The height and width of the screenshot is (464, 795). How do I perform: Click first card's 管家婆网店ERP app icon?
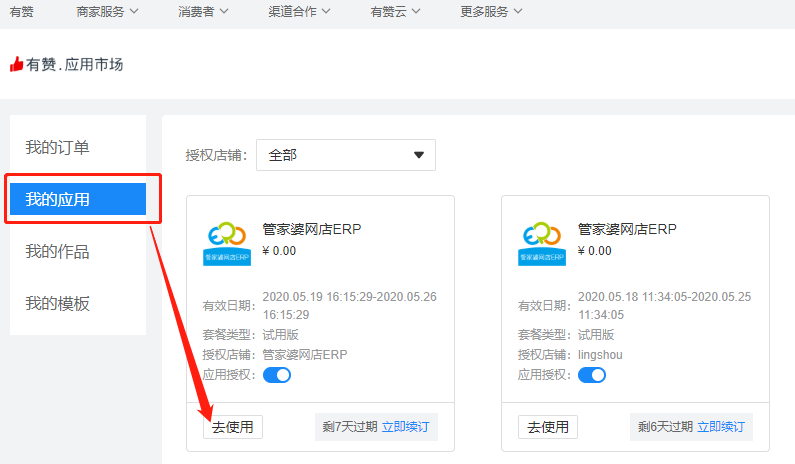coord(227,244)
